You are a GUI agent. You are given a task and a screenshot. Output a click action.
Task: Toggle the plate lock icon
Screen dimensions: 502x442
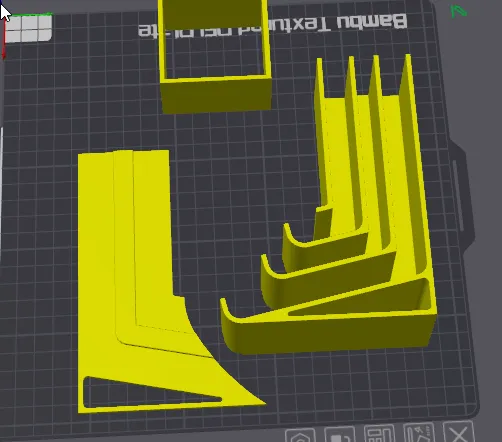click(339, 434)
